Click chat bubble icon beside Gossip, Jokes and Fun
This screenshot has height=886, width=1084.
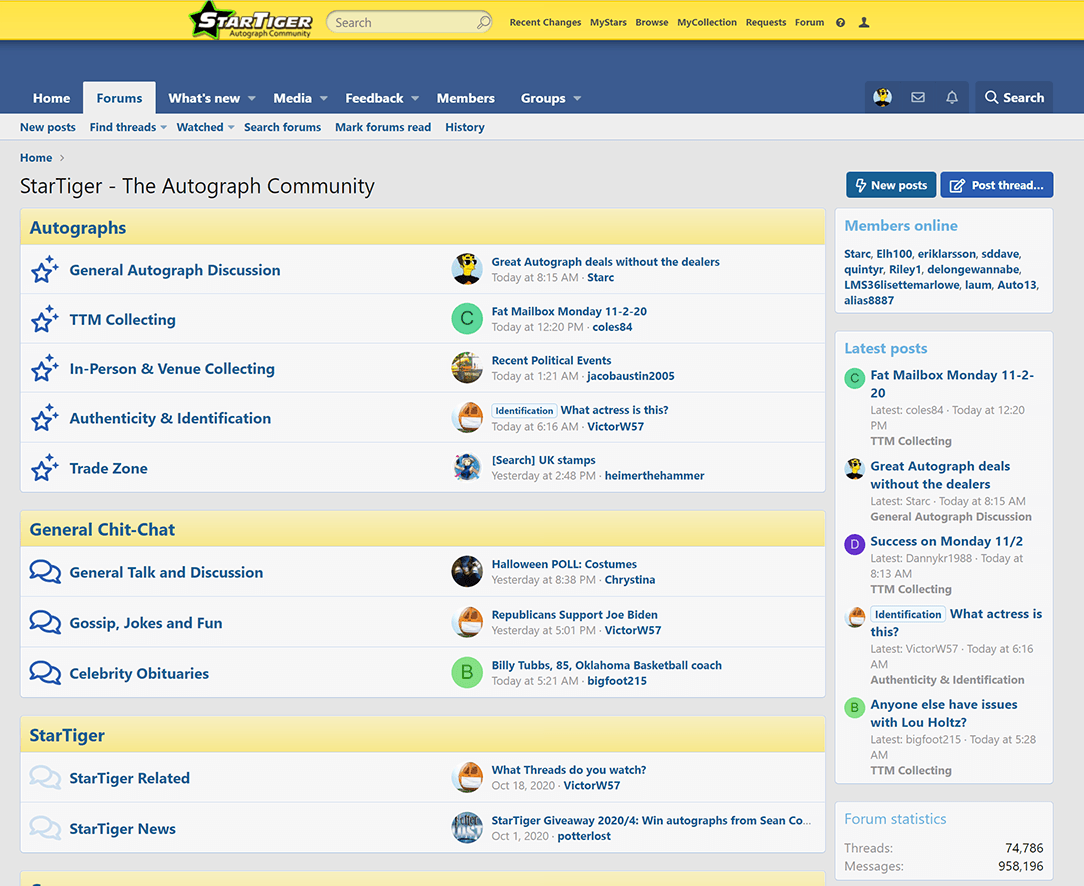pos(45,623)
